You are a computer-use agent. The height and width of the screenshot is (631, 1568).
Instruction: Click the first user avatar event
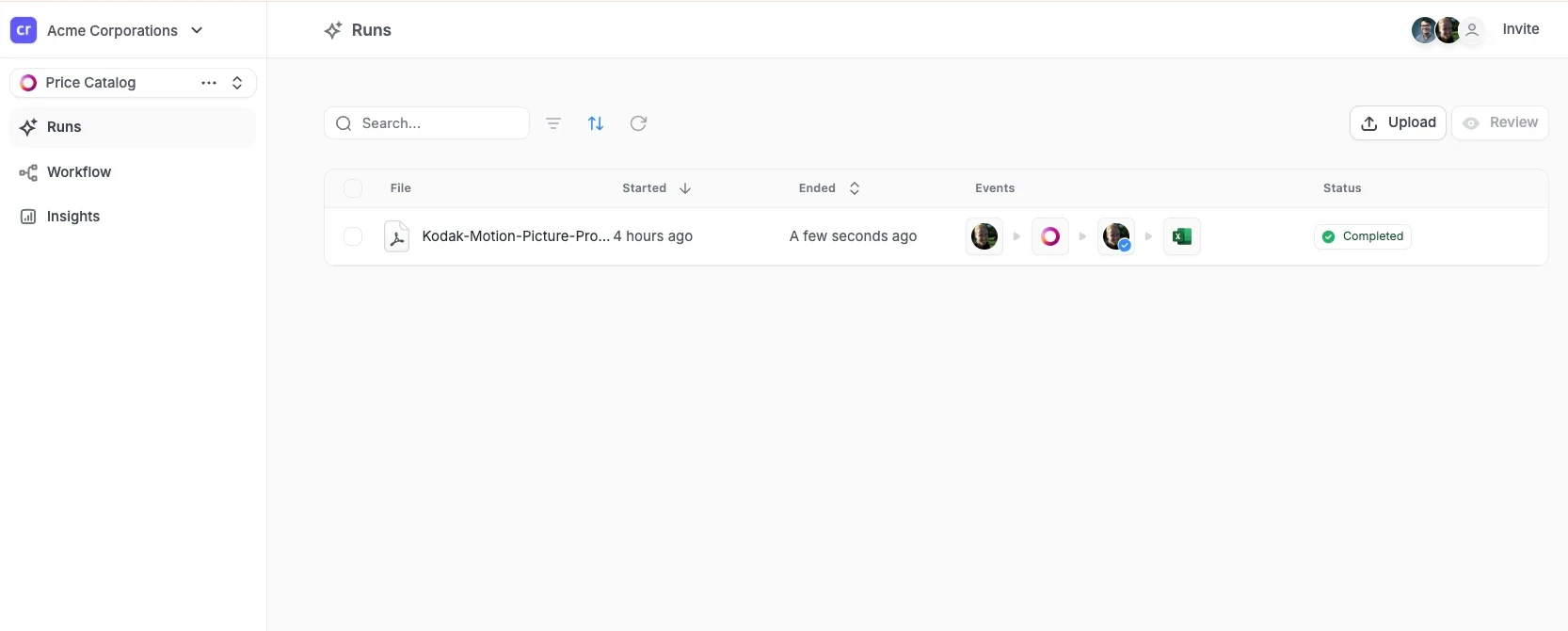[984, 236]
